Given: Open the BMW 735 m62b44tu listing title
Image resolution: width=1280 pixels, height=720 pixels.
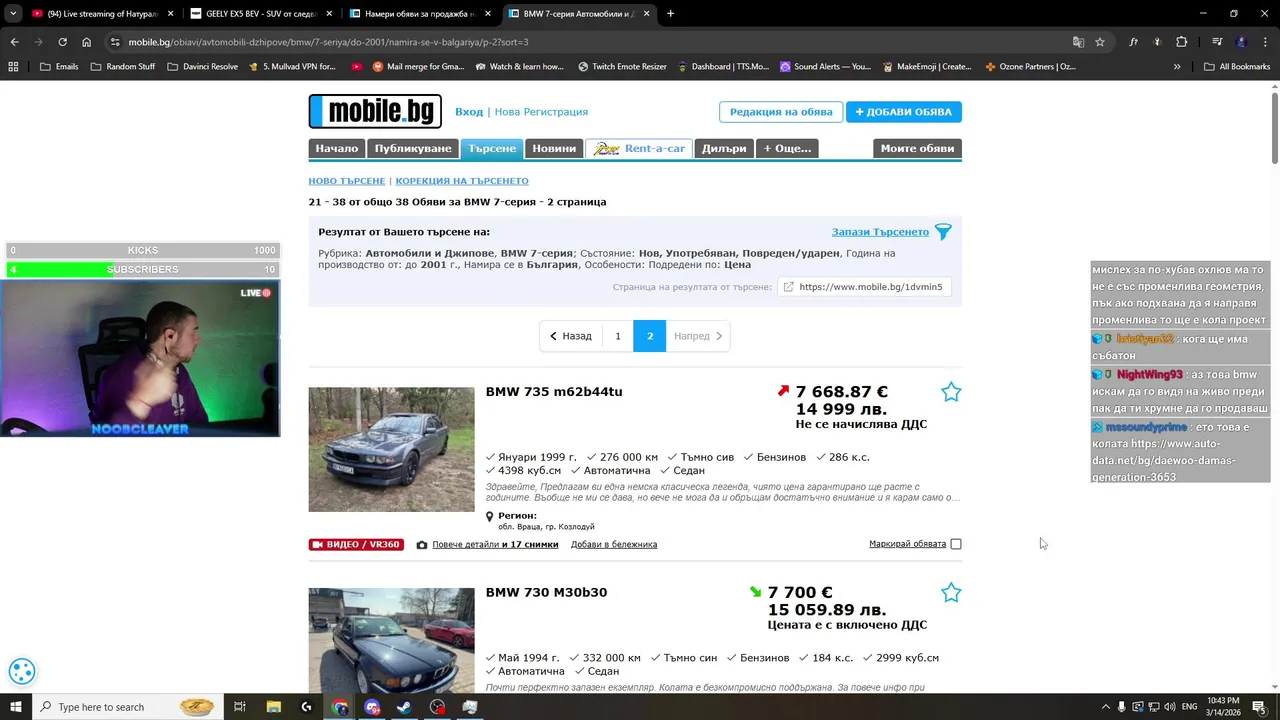Looking at the screenshot, I should (x=554, y=392).
